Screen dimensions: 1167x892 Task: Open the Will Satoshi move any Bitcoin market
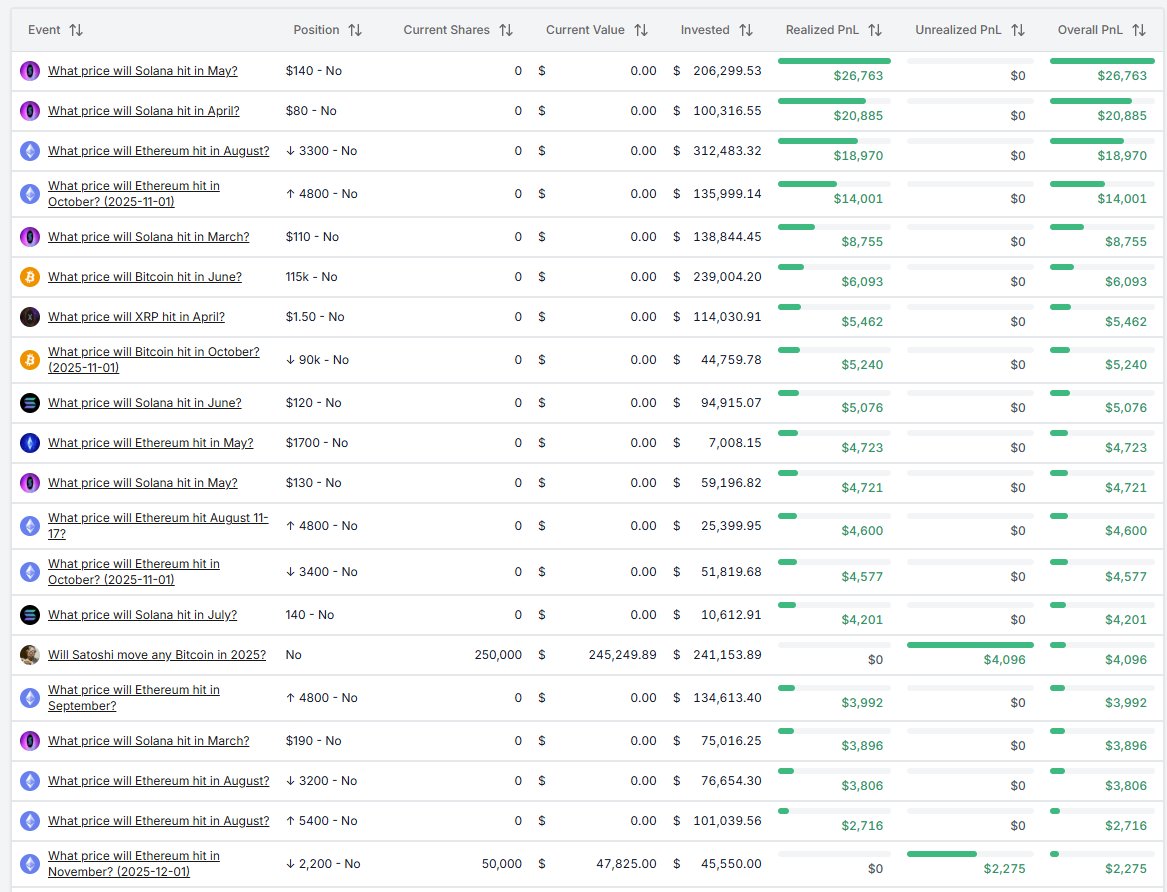[x=156, y=654]
